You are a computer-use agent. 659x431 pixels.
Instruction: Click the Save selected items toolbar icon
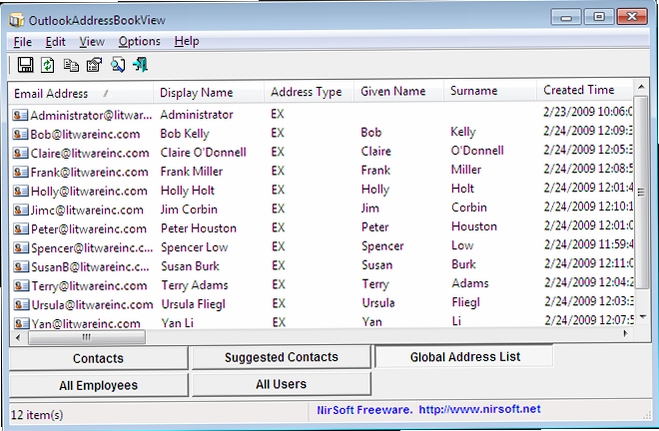tap(25, 65)
